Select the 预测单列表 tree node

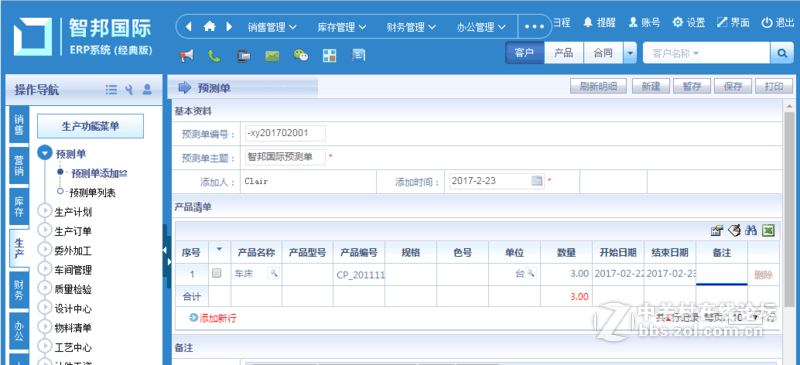93,193
